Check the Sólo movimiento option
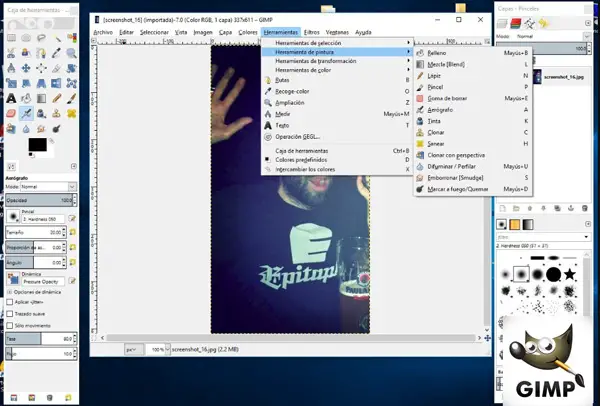Screen dimensions: 600x406 coord(9,326)
